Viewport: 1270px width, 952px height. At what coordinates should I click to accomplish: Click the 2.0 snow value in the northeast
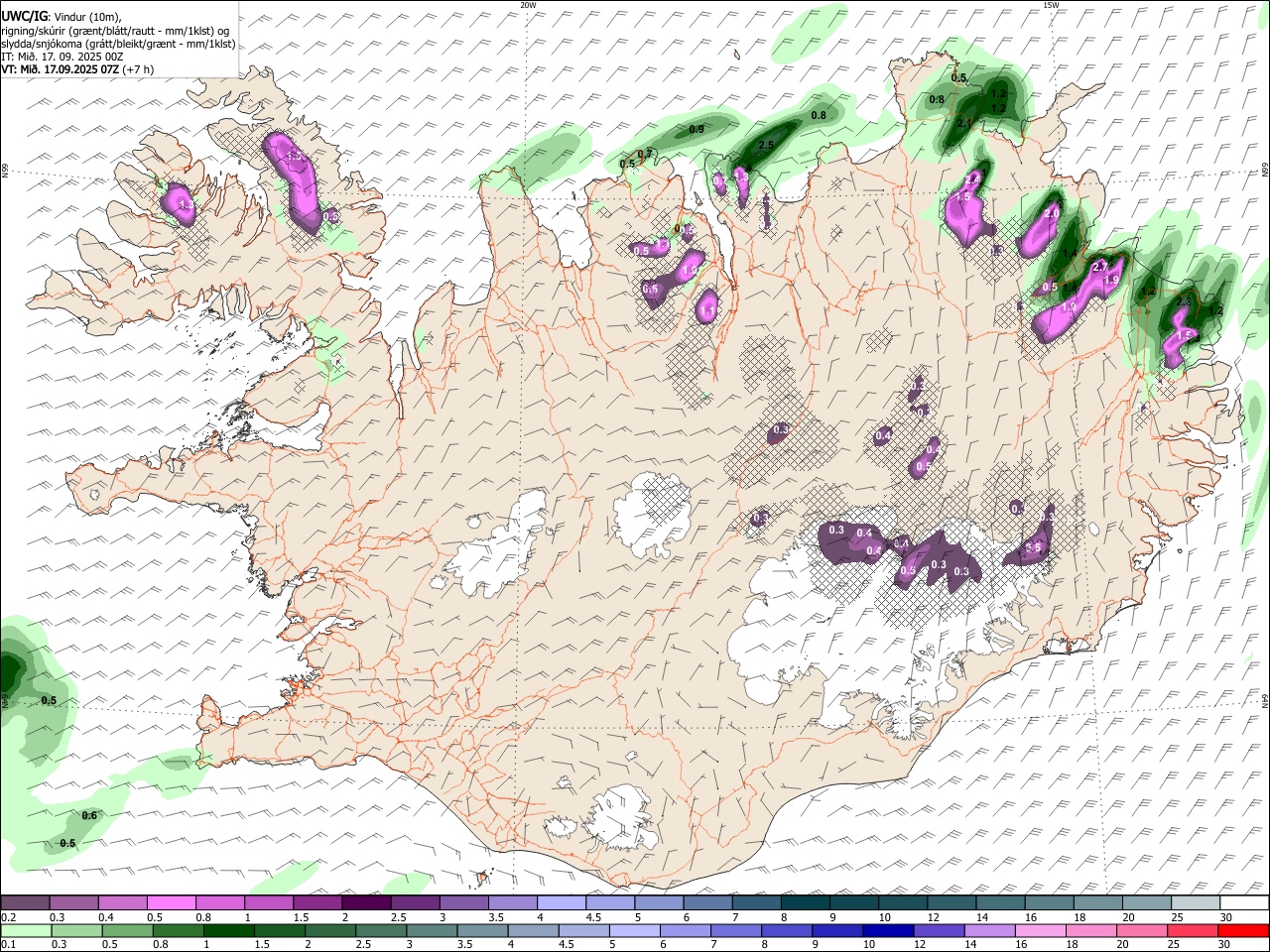point(1053,213)
